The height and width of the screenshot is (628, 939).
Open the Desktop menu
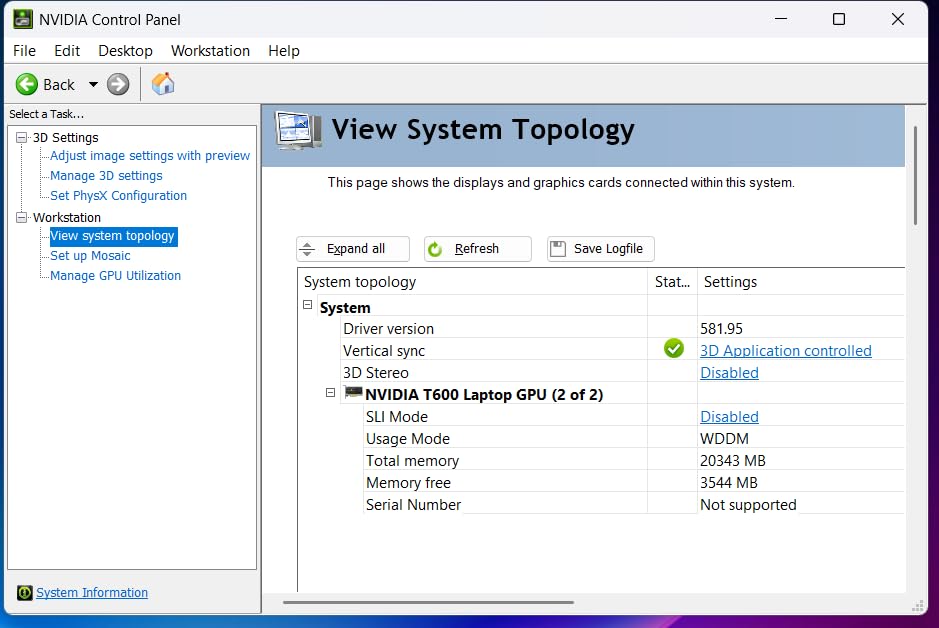125,51
